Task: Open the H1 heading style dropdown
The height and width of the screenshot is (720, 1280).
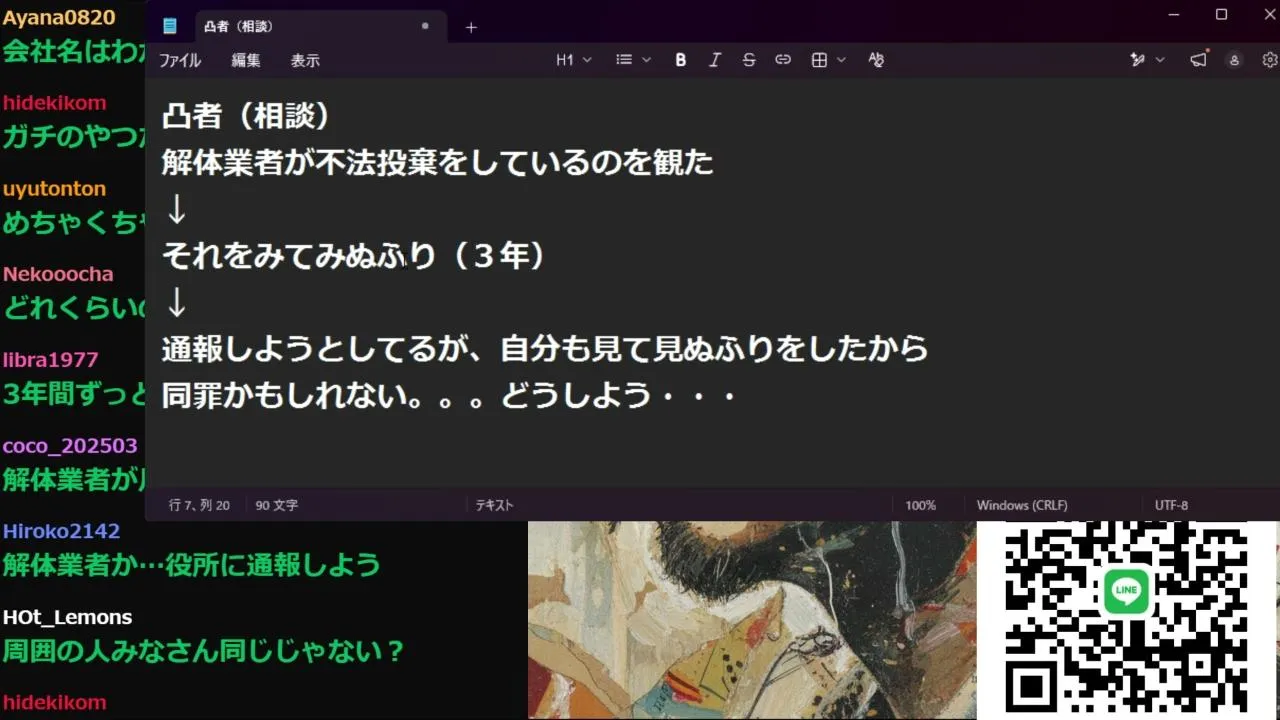Action: pyautogui.click(x=574, y=60)
